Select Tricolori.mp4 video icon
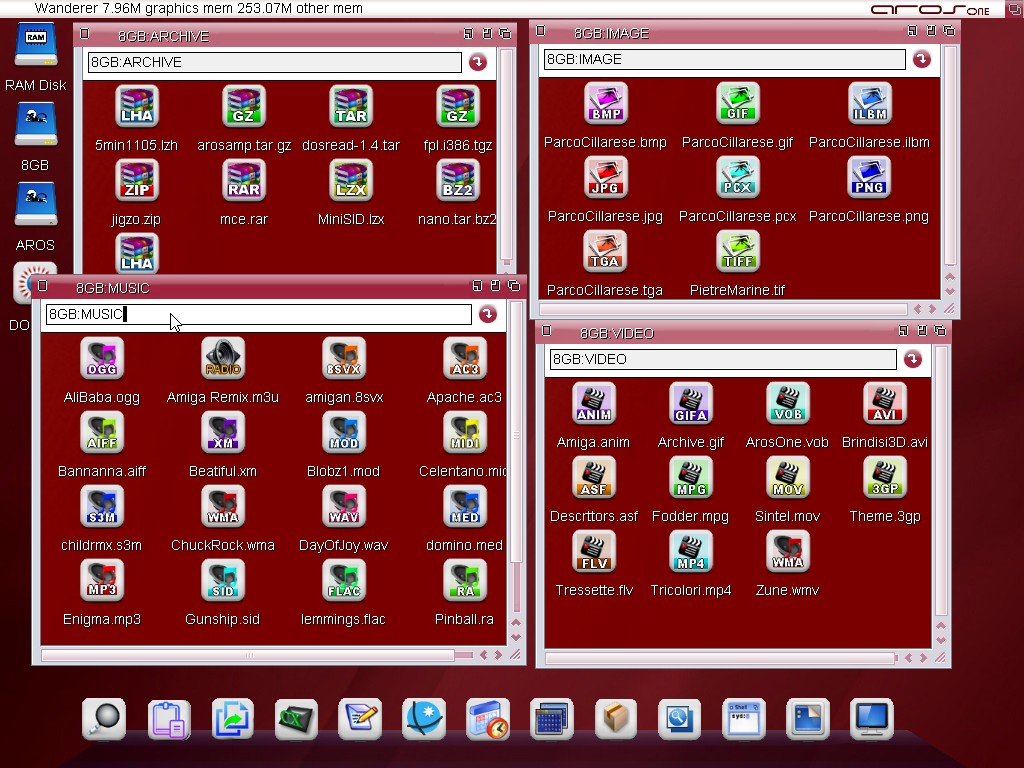1024x768 pixels. (x=691, y=552)
